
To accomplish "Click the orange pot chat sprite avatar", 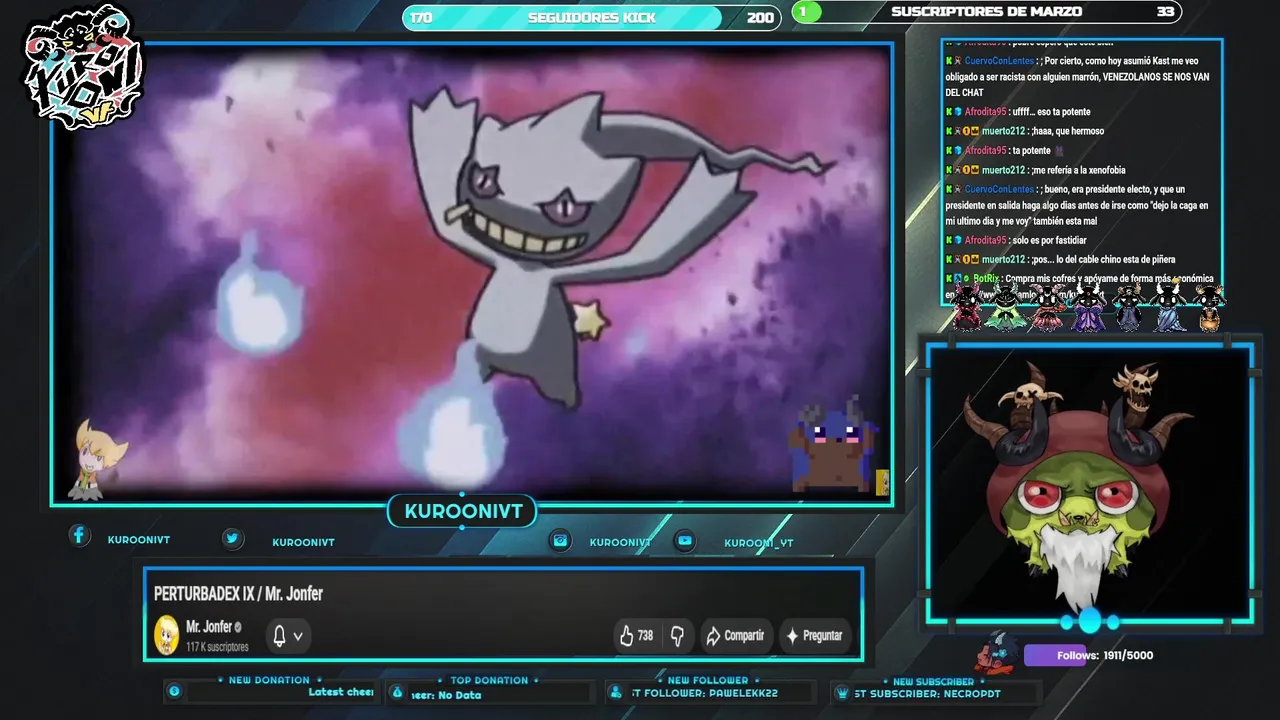I will tap(1209, 308).
